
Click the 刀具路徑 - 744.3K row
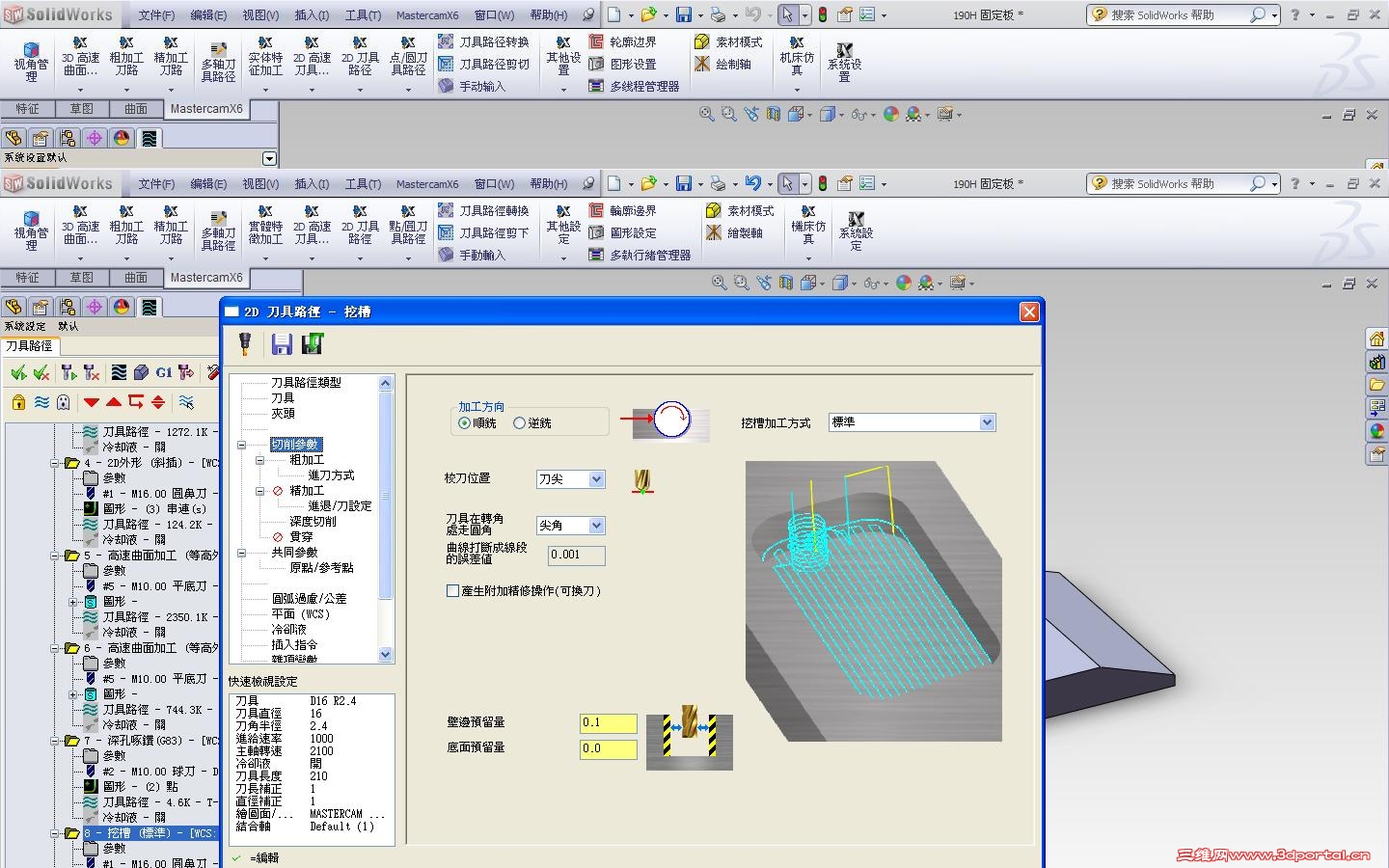pos(152,710)
